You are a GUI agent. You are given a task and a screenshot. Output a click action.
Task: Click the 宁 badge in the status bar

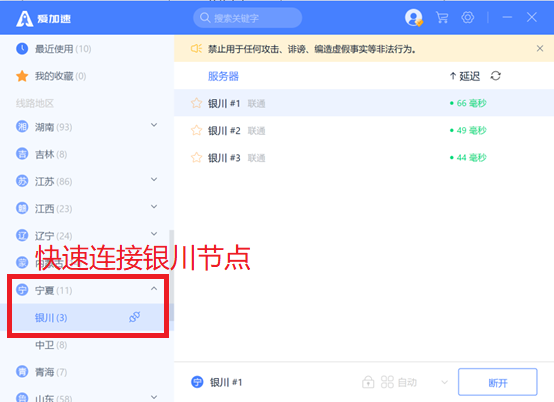pos(197,382)
